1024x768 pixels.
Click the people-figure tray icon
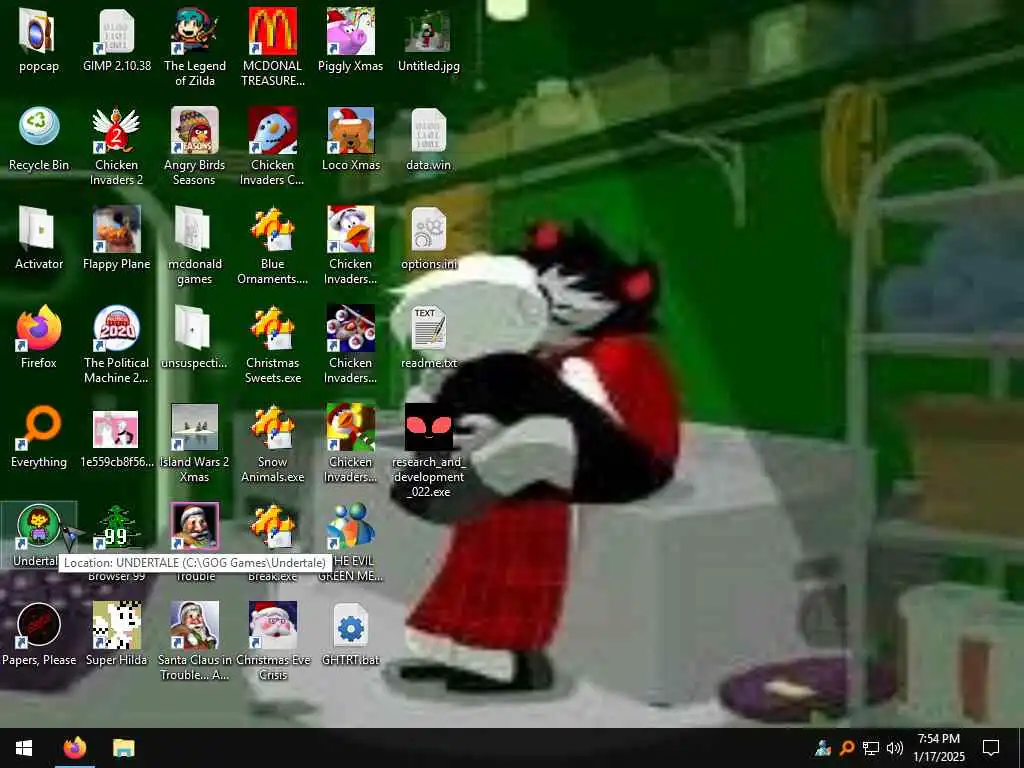tap(823, 748)
